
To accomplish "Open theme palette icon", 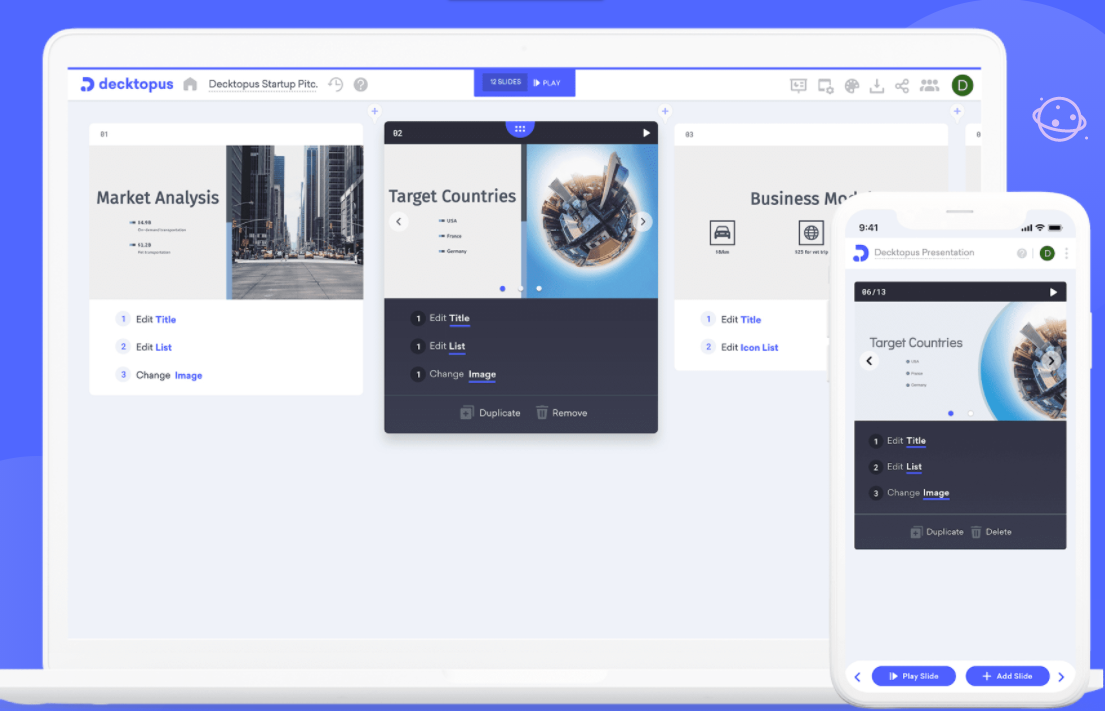I will point(852,86).
